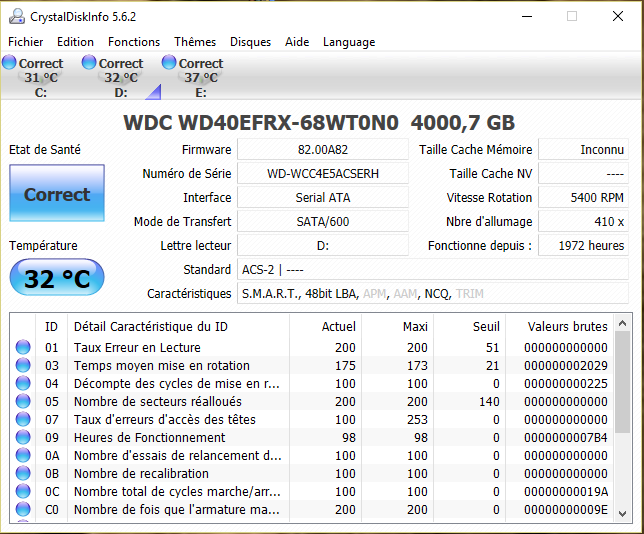
Task: Open the Fonctions menu
Action: coord(134,42)
